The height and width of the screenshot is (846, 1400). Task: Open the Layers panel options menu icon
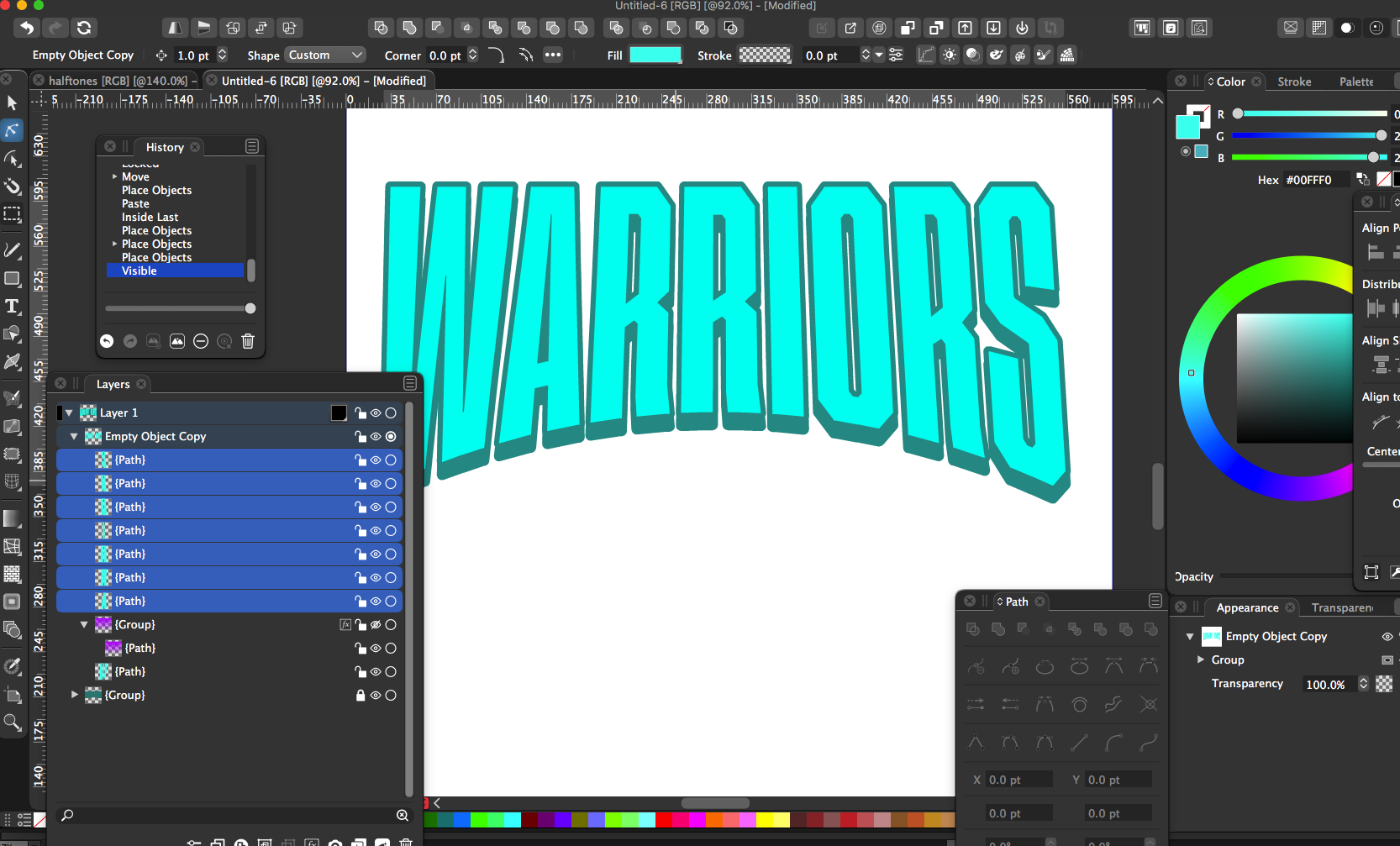coord(410,383)
